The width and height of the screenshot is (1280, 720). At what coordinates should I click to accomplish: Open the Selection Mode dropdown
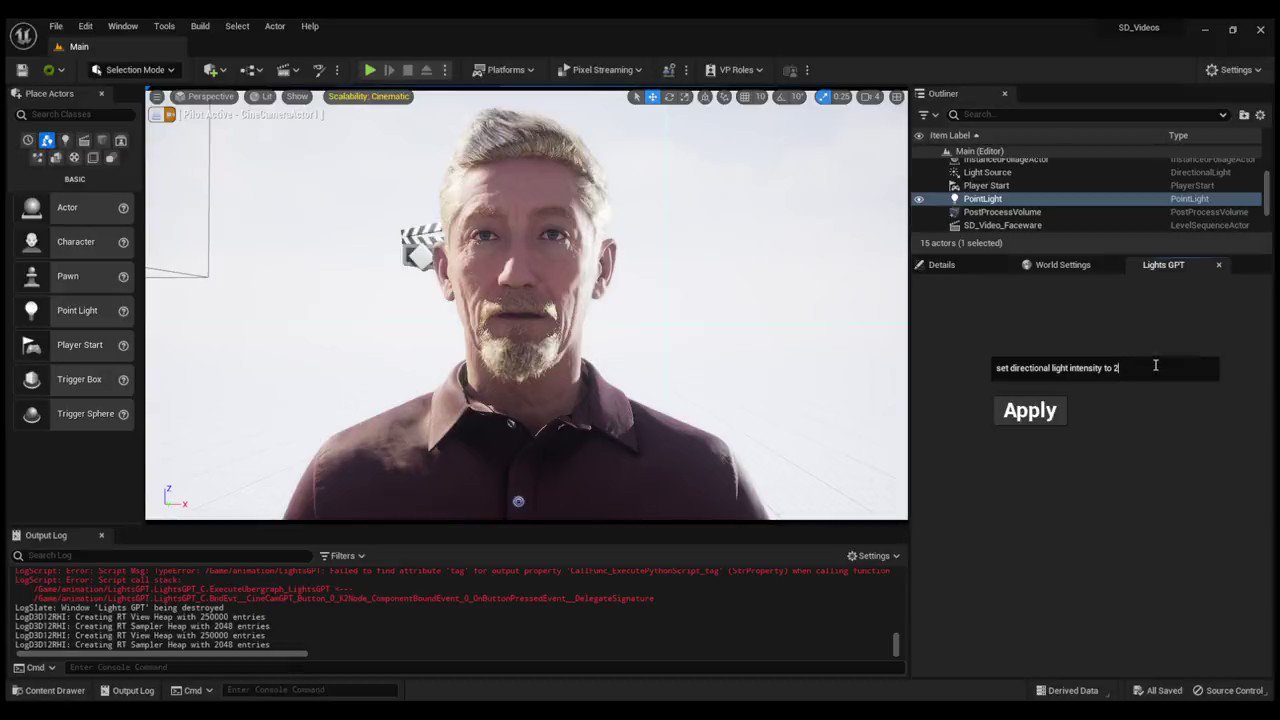click(x=135, y=70)
